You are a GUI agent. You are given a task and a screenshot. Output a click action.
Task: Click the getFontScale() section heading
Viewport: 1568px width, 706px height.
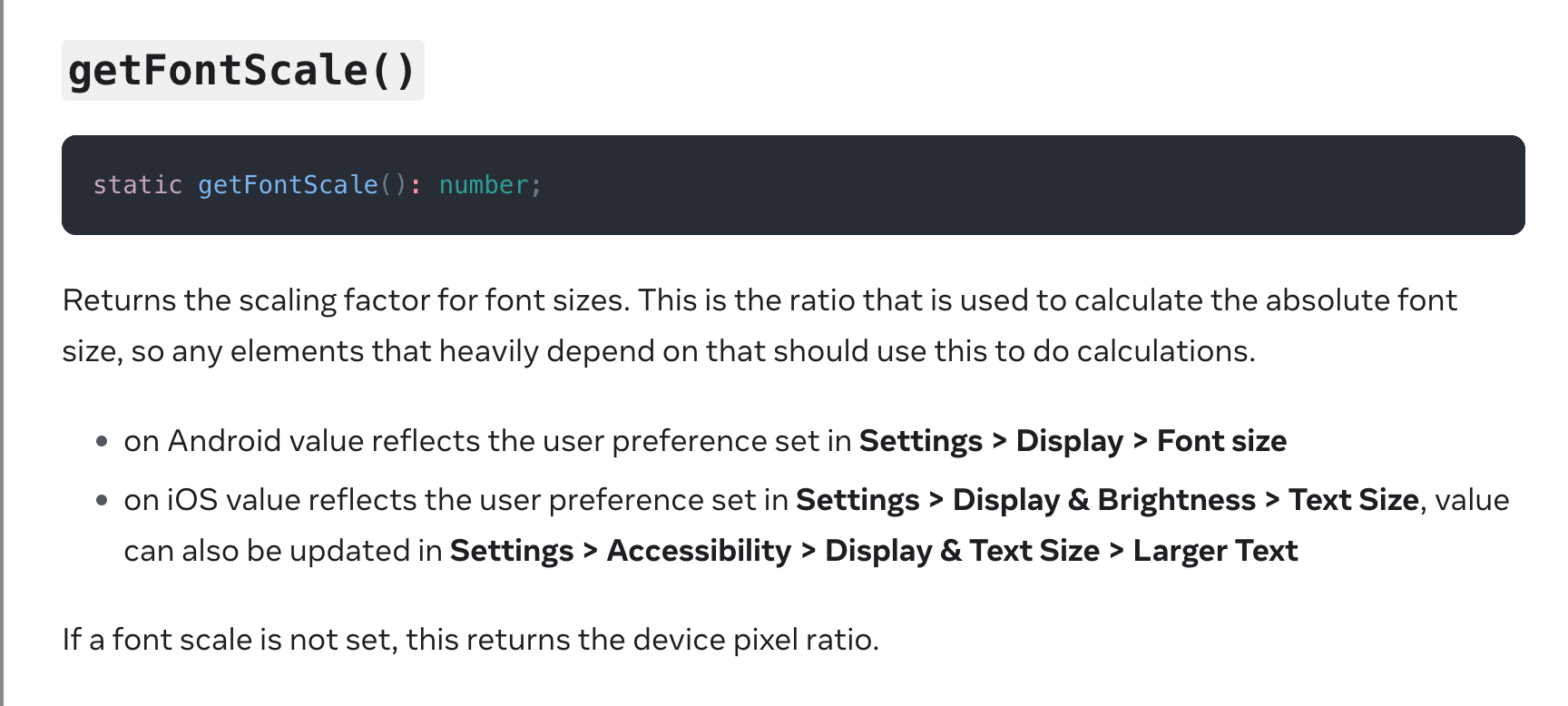241,71
